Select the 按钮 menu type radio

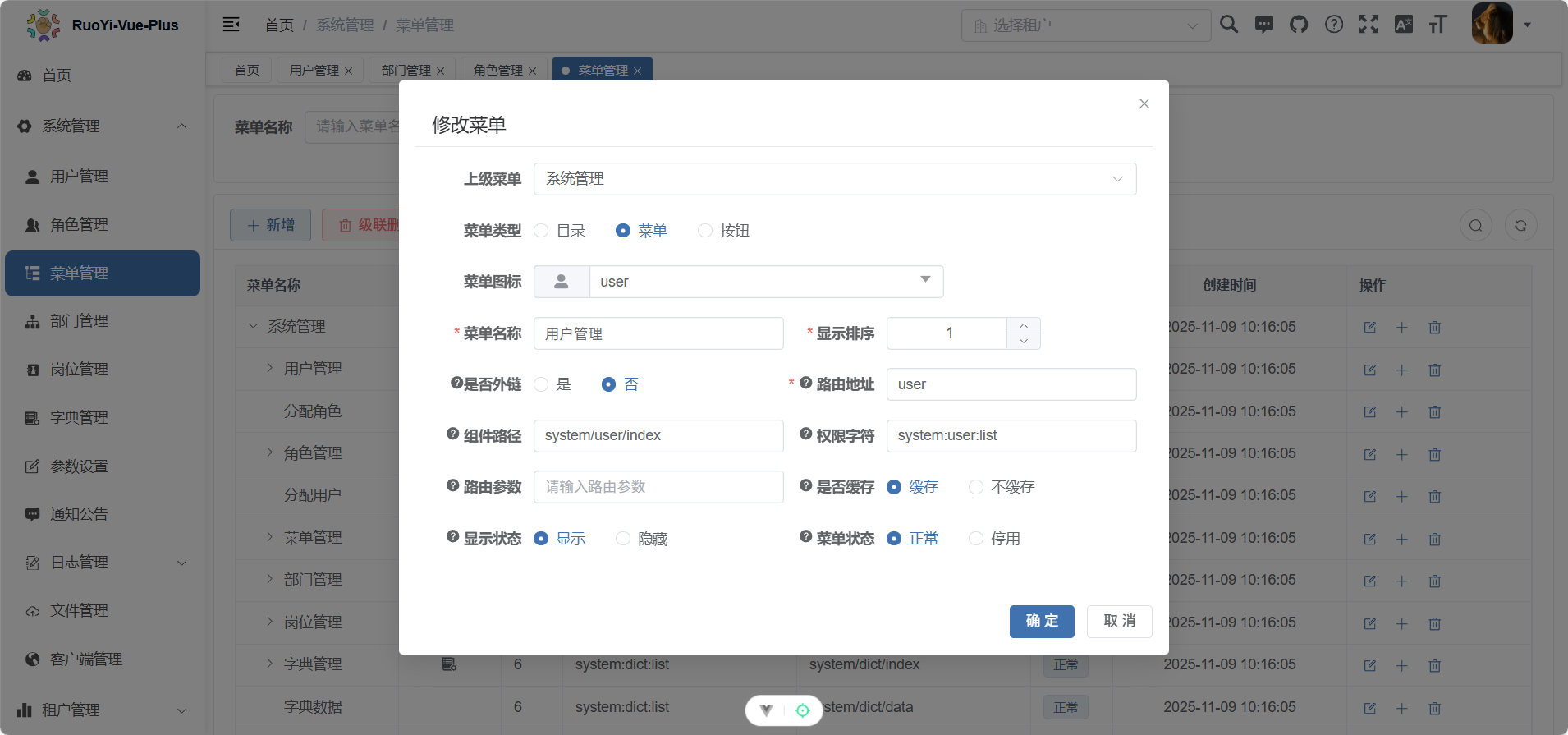point(705,231)
